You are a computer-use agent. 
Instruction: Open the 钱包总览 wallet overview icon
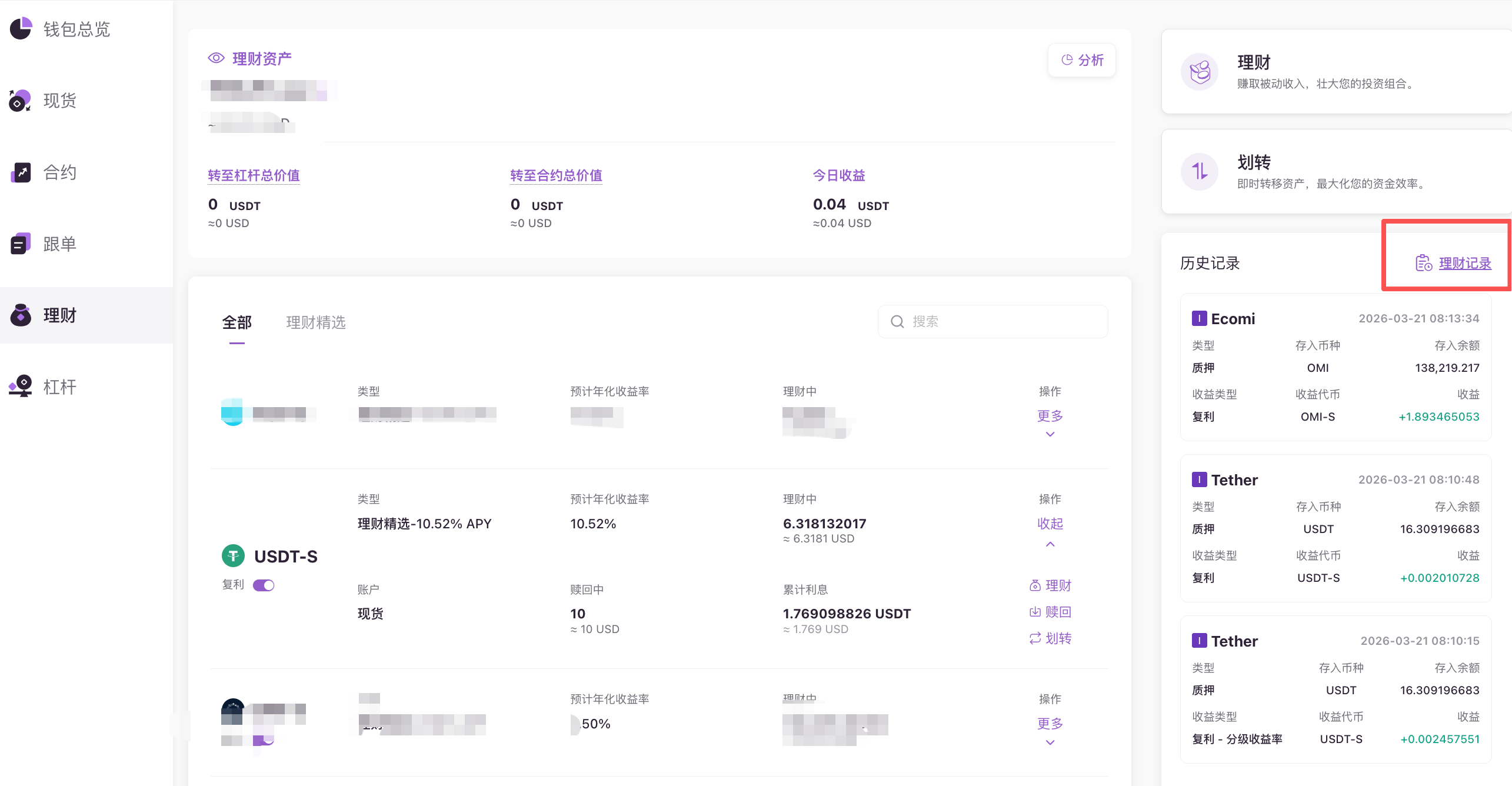click(21, 29)
